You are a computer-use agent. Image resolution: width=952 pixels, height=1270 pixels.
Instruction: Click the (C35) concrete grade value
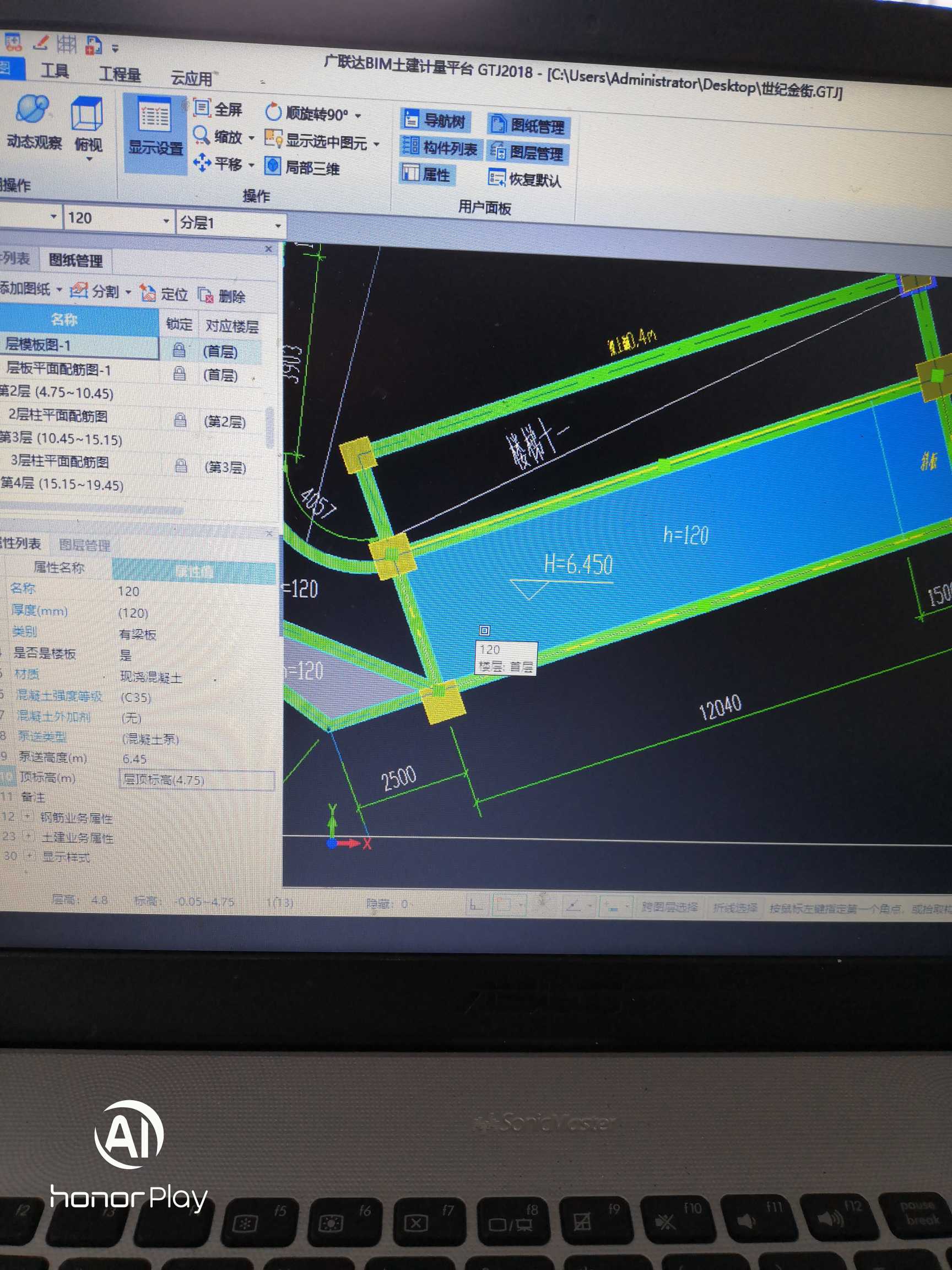point(136,698)
